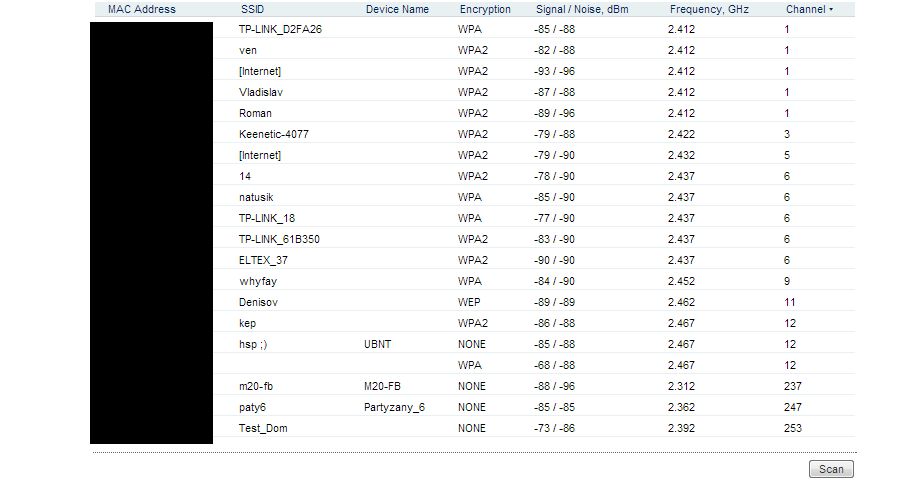
Task: Sort by Frequency, GHz column header
Action: pos(709,9)
